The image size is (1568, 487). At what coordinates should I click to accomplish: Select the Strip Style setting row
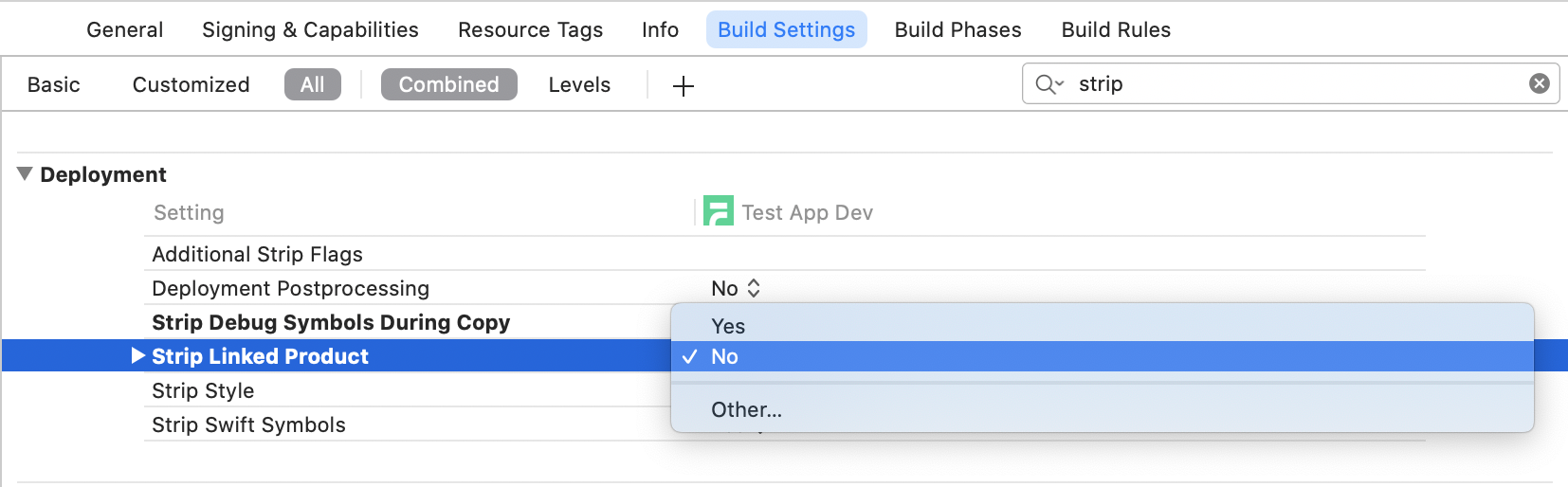coord(410,390)
